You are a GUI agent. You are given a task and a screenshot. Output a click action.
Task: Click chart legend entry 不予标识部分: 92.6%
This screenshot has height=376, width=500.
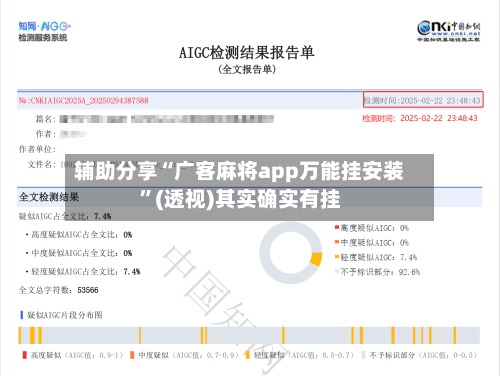[x=377, y=272]
